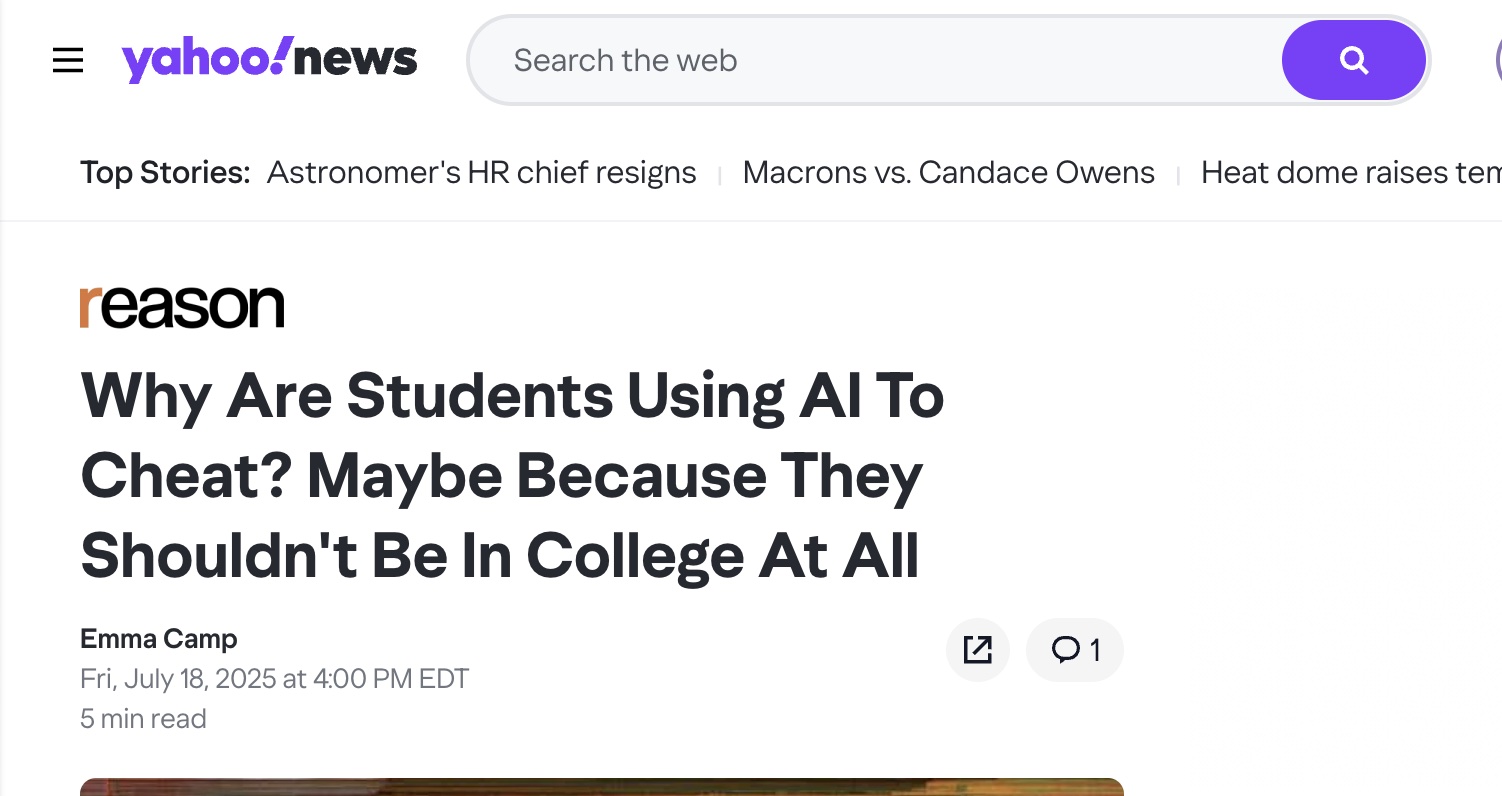
Task: Click the word "news" in the header logo
Action: point(356,61)
